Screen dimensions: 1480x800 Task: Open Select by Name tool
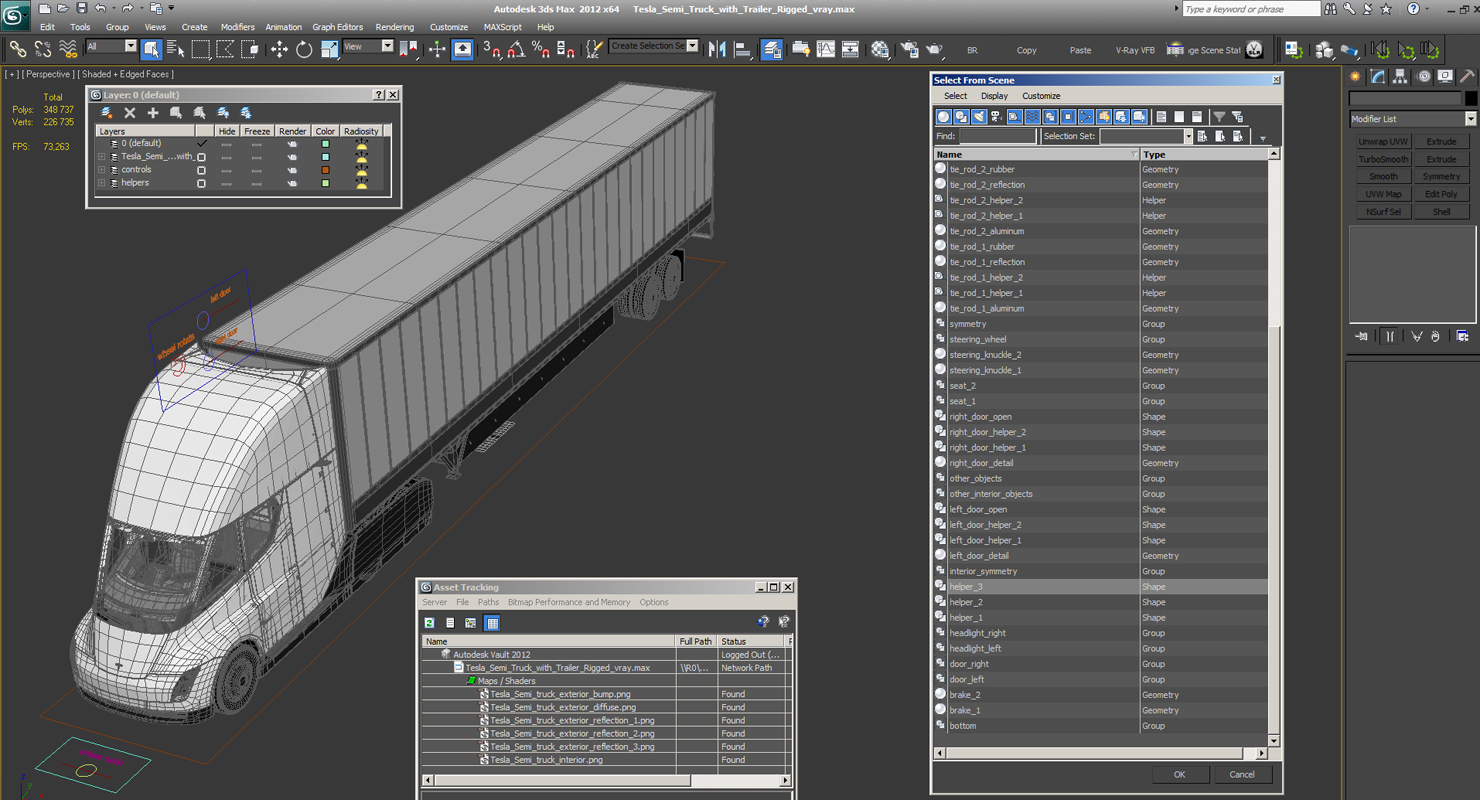(x=175, y=48)
